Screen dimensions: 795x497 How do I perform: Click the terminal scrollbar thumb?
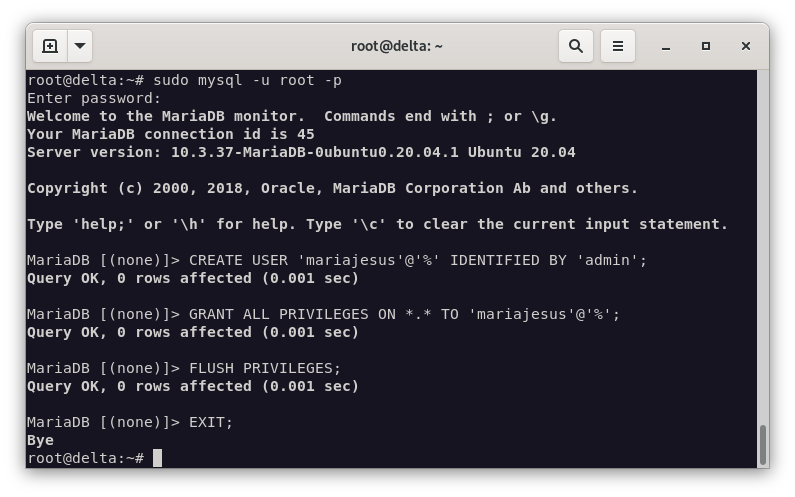coord(763,444)
